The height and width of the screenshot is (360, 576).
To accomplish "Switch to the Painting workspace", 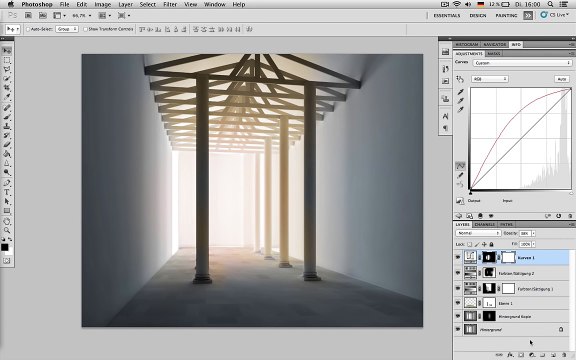I will 506,15.
